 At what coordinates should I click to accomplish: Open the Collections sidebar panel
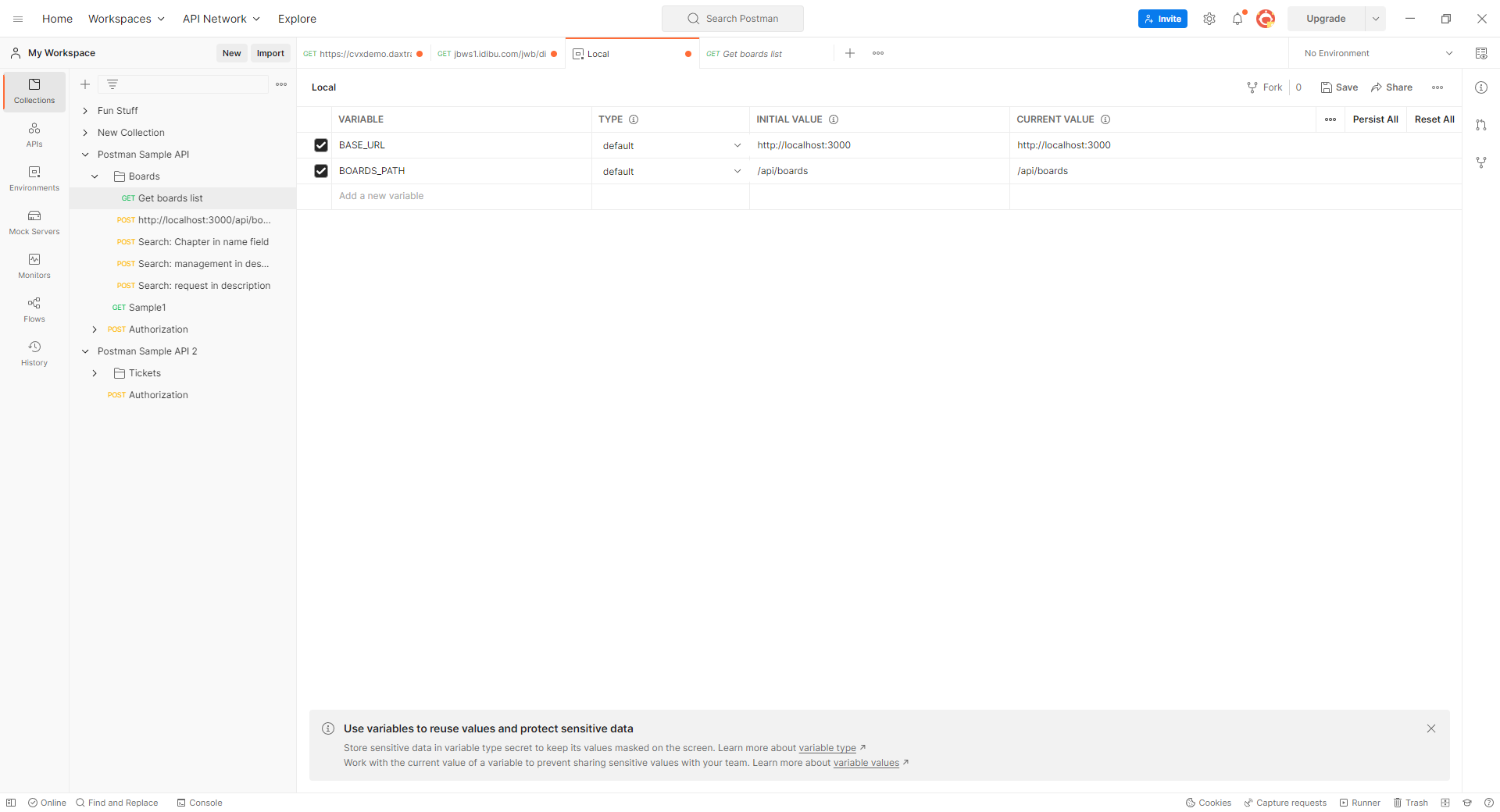34,91
